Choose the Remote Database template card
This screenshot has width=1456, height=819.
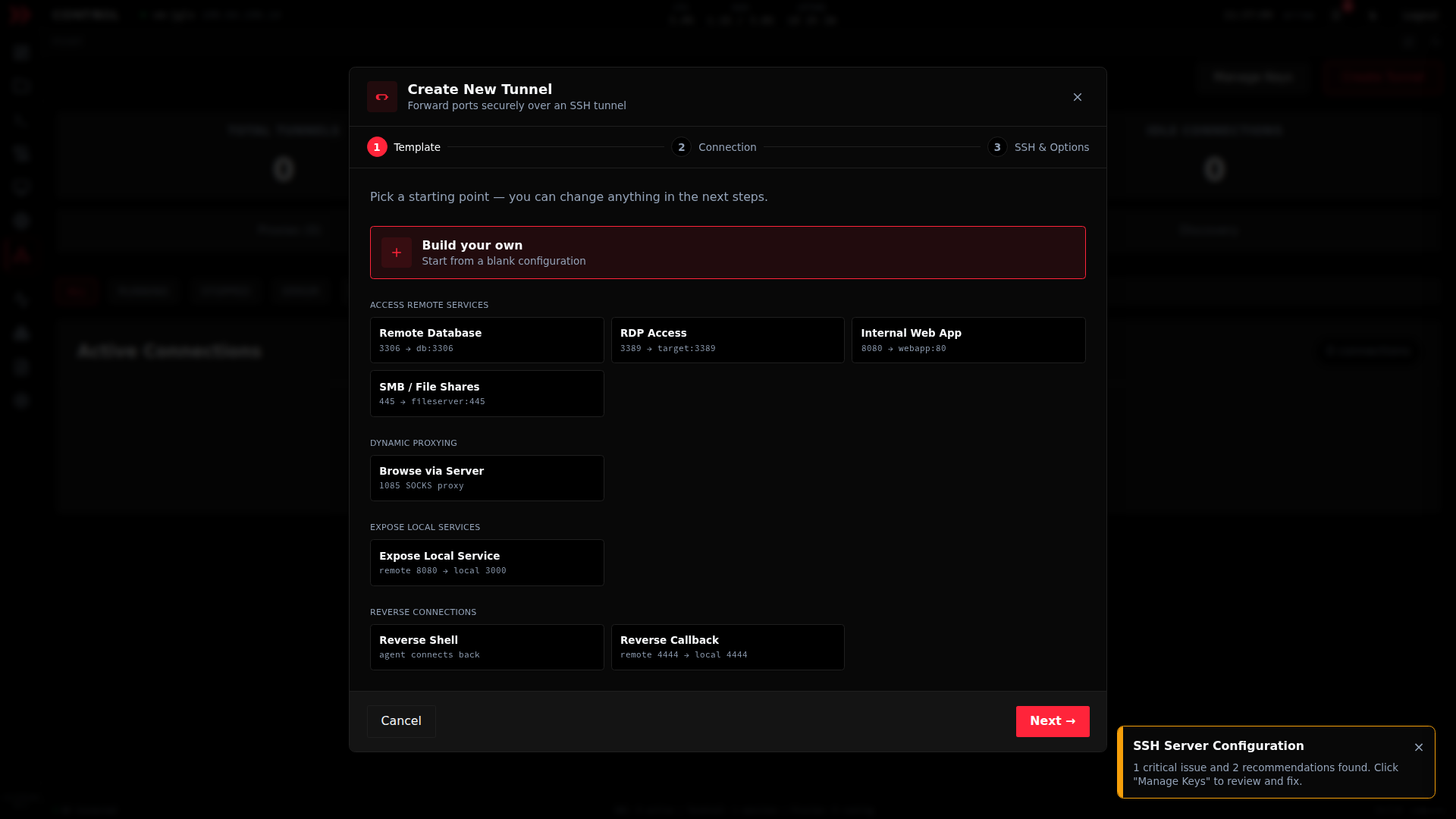487,340
